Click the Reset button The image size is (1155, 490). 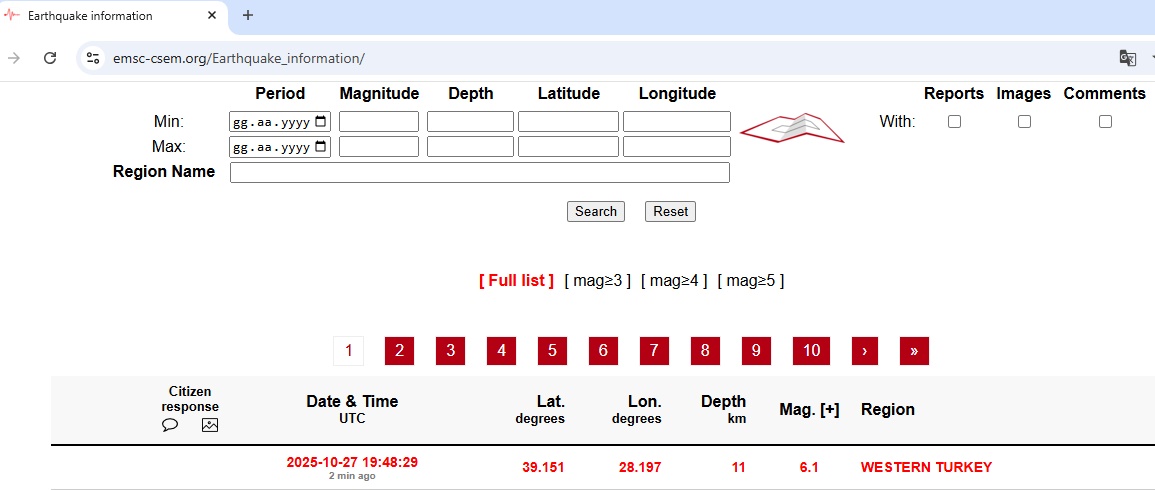(x=670, y=211)
